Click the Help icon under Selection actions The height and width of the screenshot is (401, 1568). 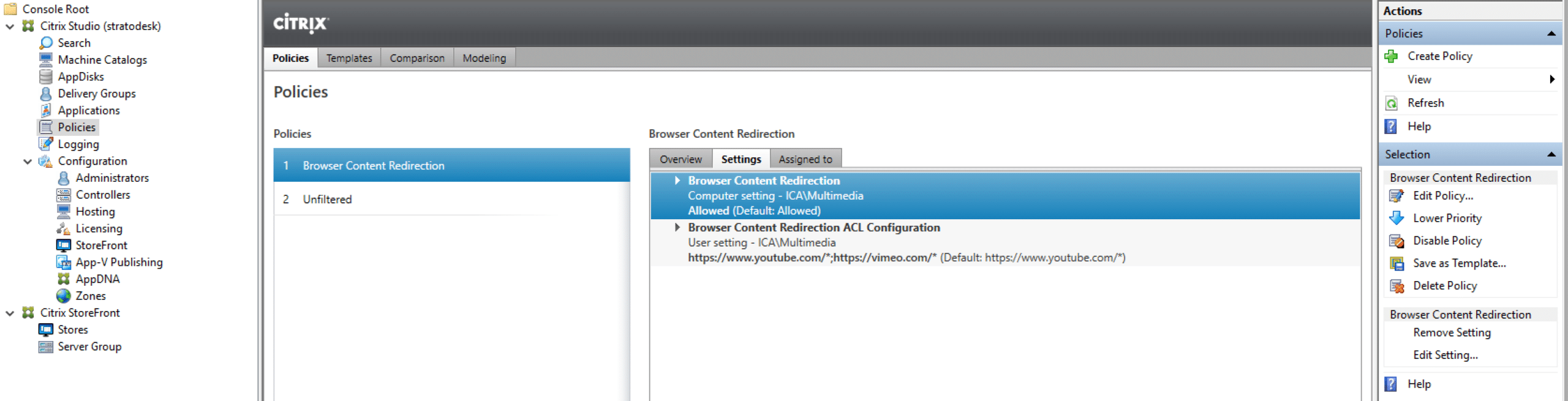coord(1392,384)
